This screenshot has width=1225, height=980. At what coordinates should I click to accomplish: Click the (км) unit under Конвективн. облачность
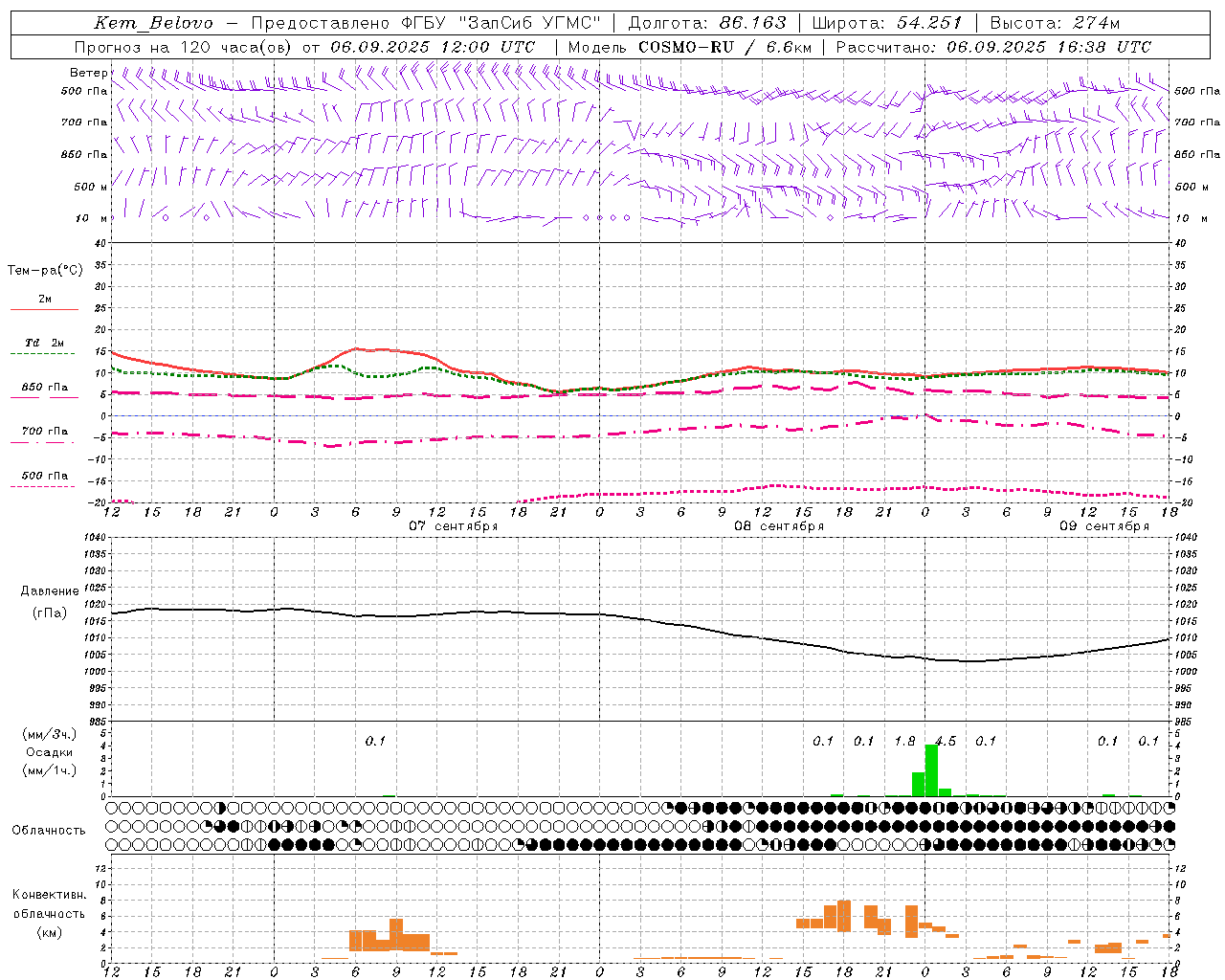(49, 932)
